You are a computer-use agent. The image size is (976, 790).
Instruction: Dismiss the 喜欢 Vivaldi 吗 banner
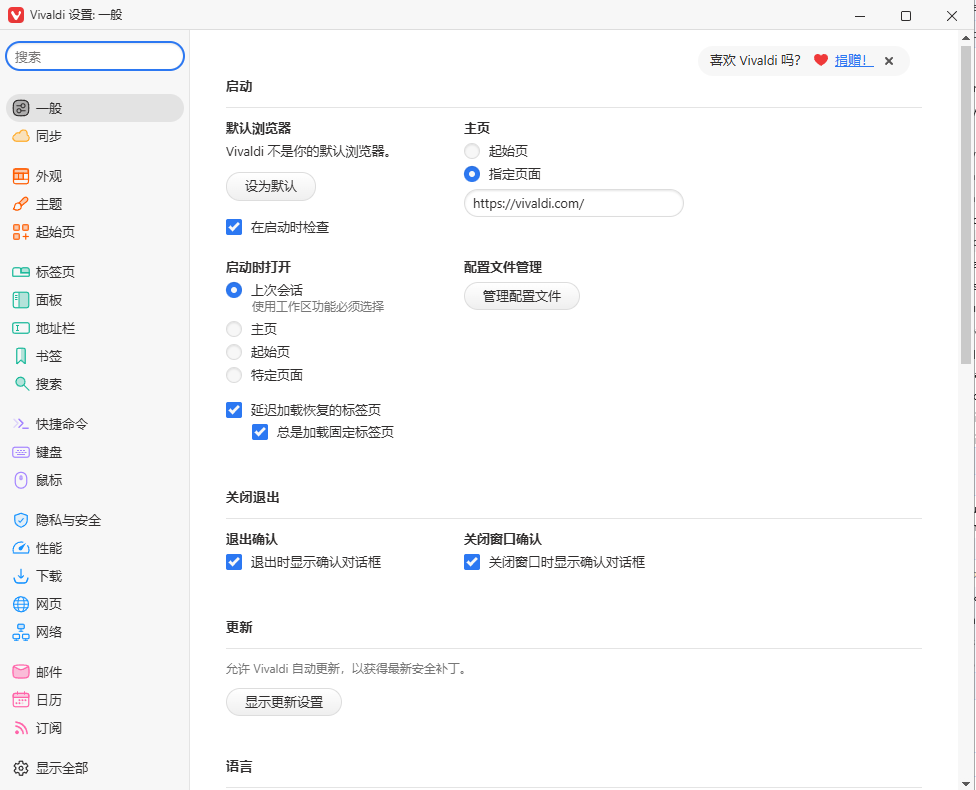click(889, 61)
